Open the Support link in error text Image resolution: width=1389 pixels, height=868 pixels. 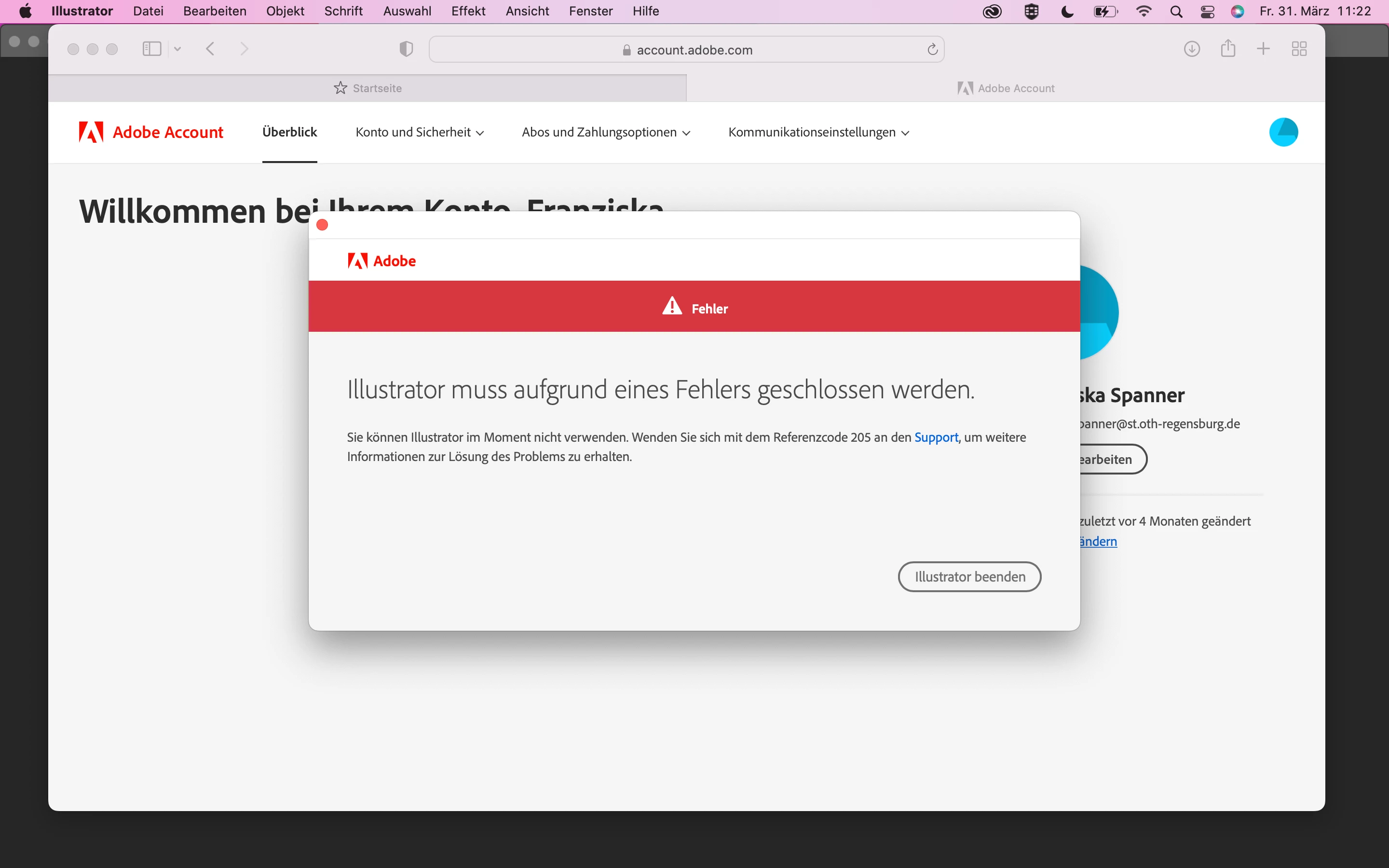[x=936, y=437]
